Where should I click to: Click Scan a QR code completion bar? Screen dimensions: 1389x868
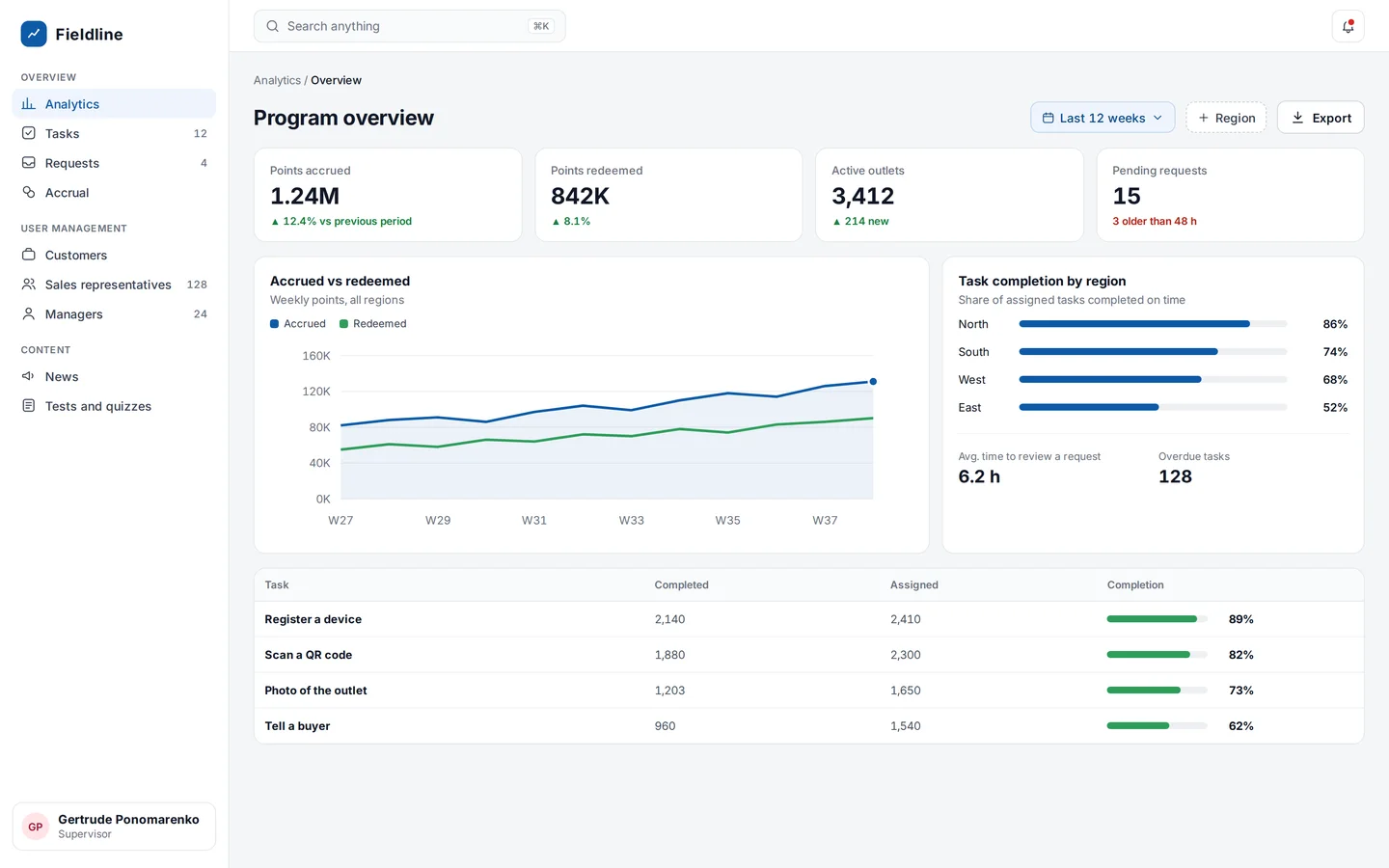[x=1157, y=655]
